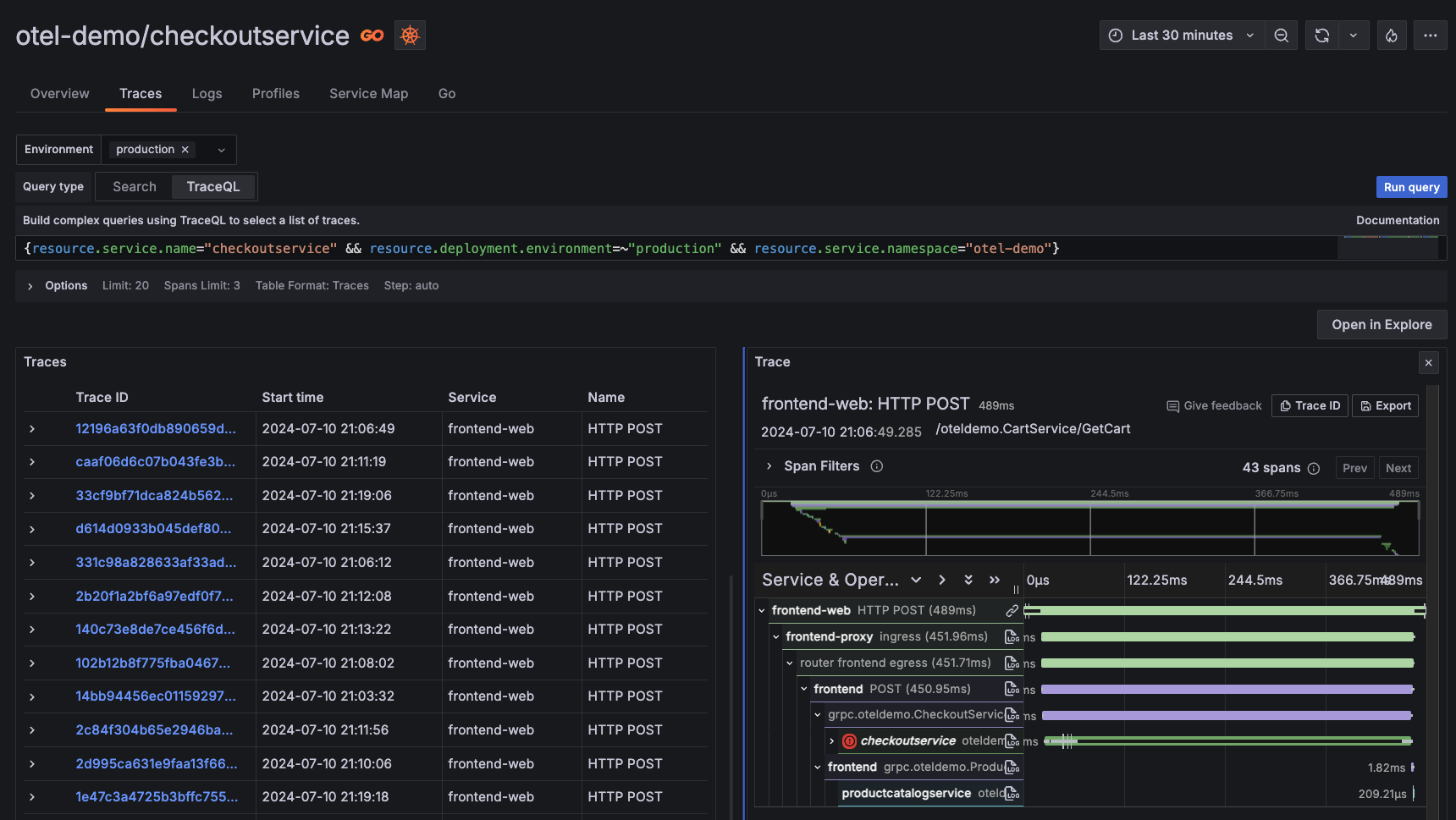This screenshot has height=820, width=1456.
Task: Click the red error badge on checkoutservice span
Action: (x=849, y=740)
